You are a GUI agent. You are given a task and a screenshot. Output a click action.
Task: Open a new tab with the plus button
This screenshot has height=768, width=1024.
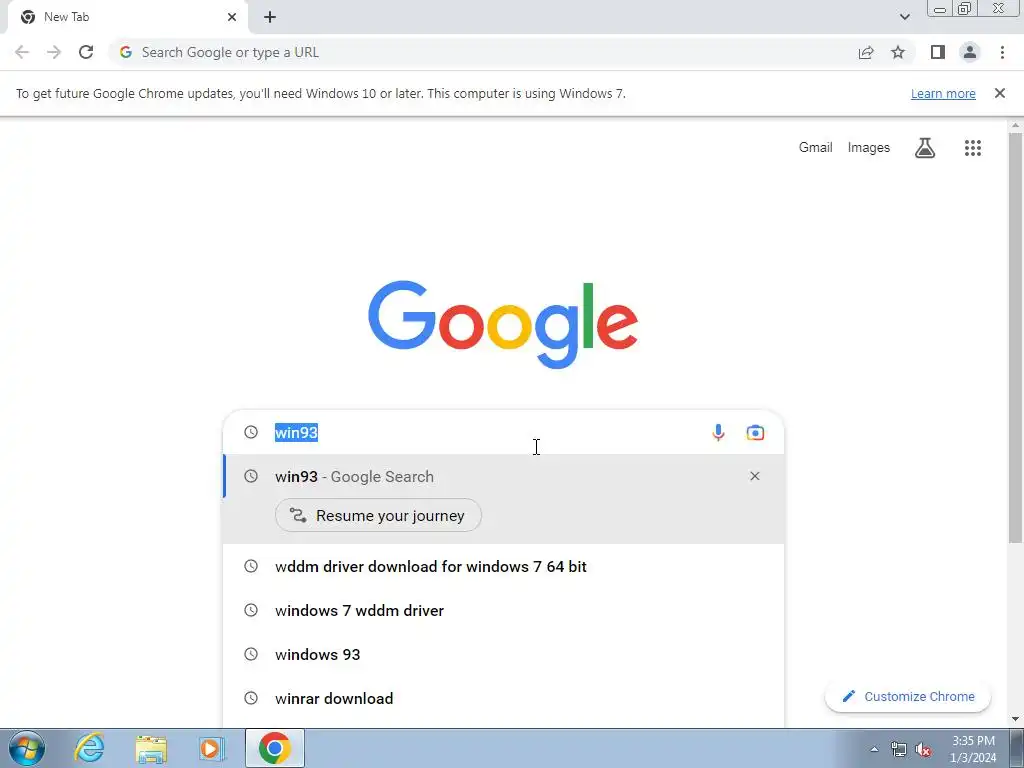[270, 17]
